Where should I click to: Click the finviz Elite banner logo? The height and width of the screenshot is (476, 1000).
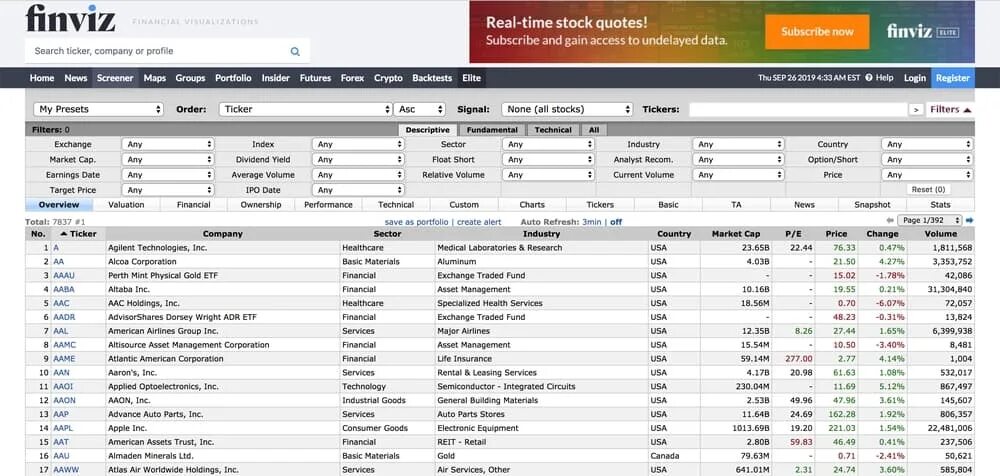922,31
